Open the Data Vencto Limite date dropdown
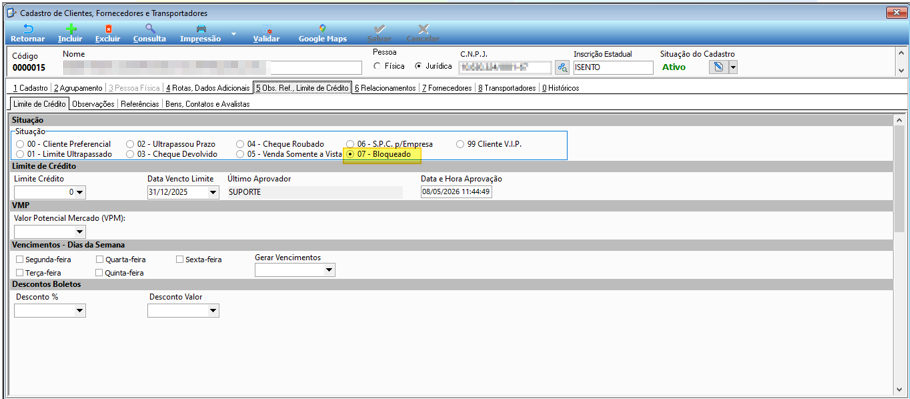Screen dimensions: 910x399 tap(214, 192)
